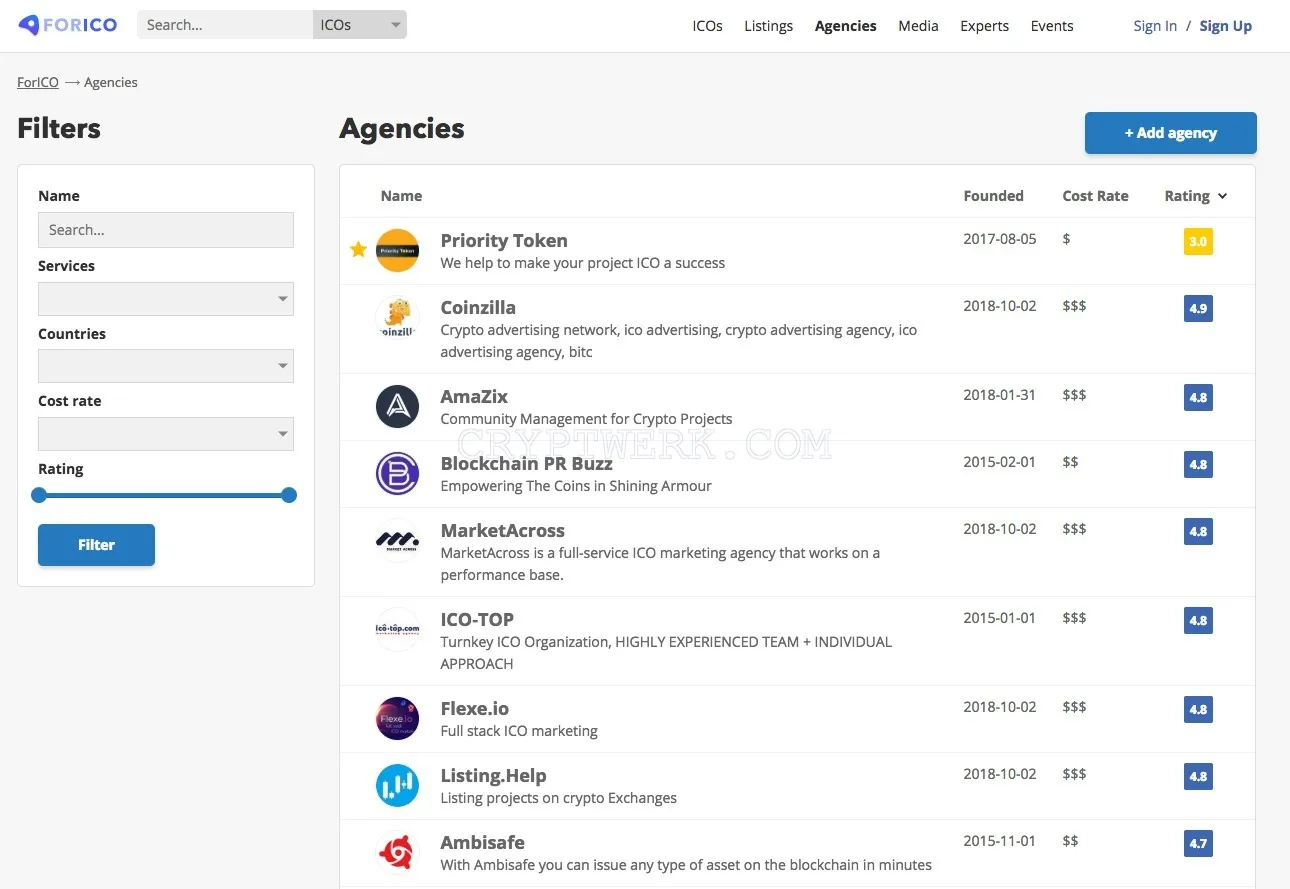Click the Founded column header
This screenshot has height=889, width=1290.
coord(993,196)
